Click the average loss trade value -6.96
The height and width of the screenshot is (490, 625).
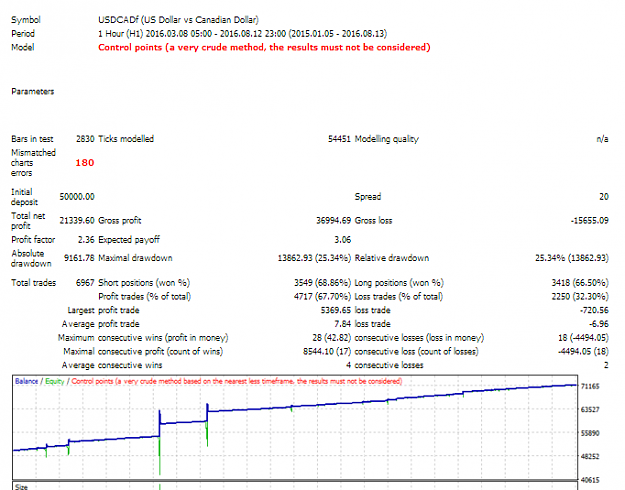[600, 324]
